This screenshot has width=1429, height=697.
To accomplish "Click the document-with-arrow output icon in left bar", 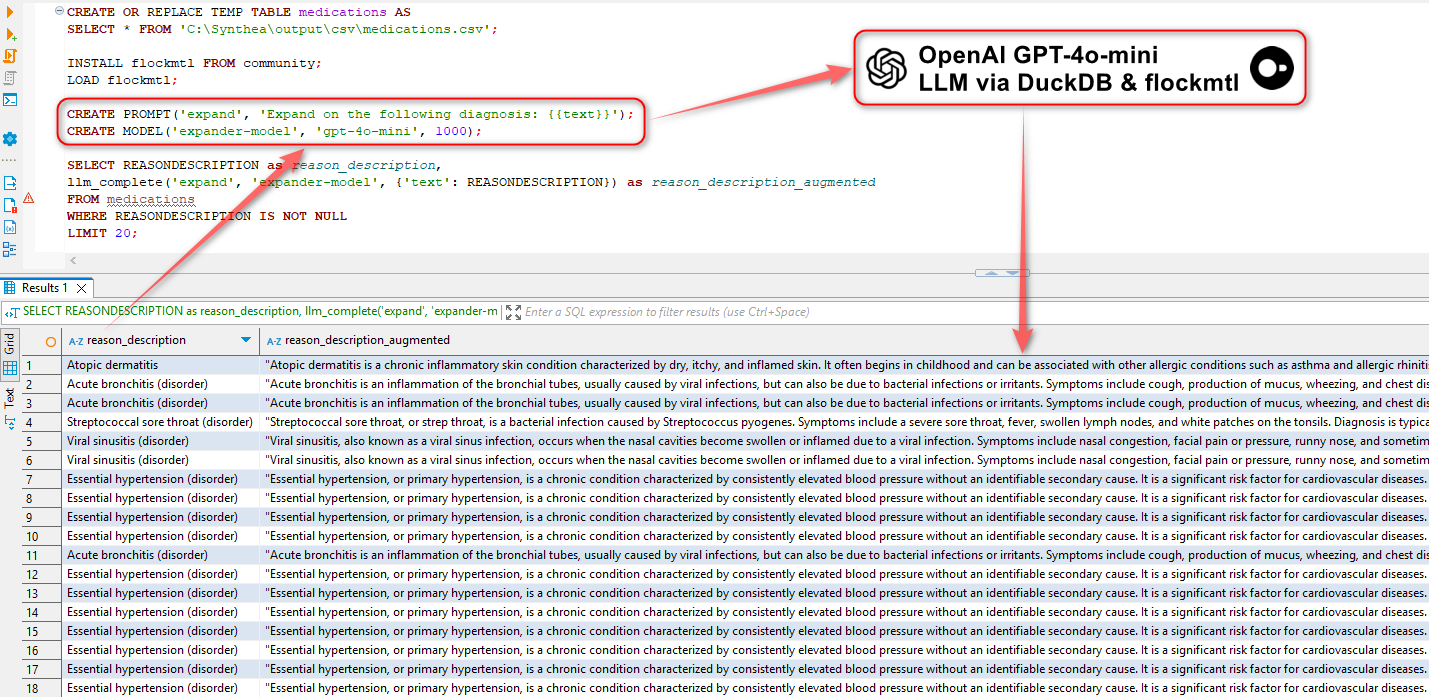I will point(10,183).
